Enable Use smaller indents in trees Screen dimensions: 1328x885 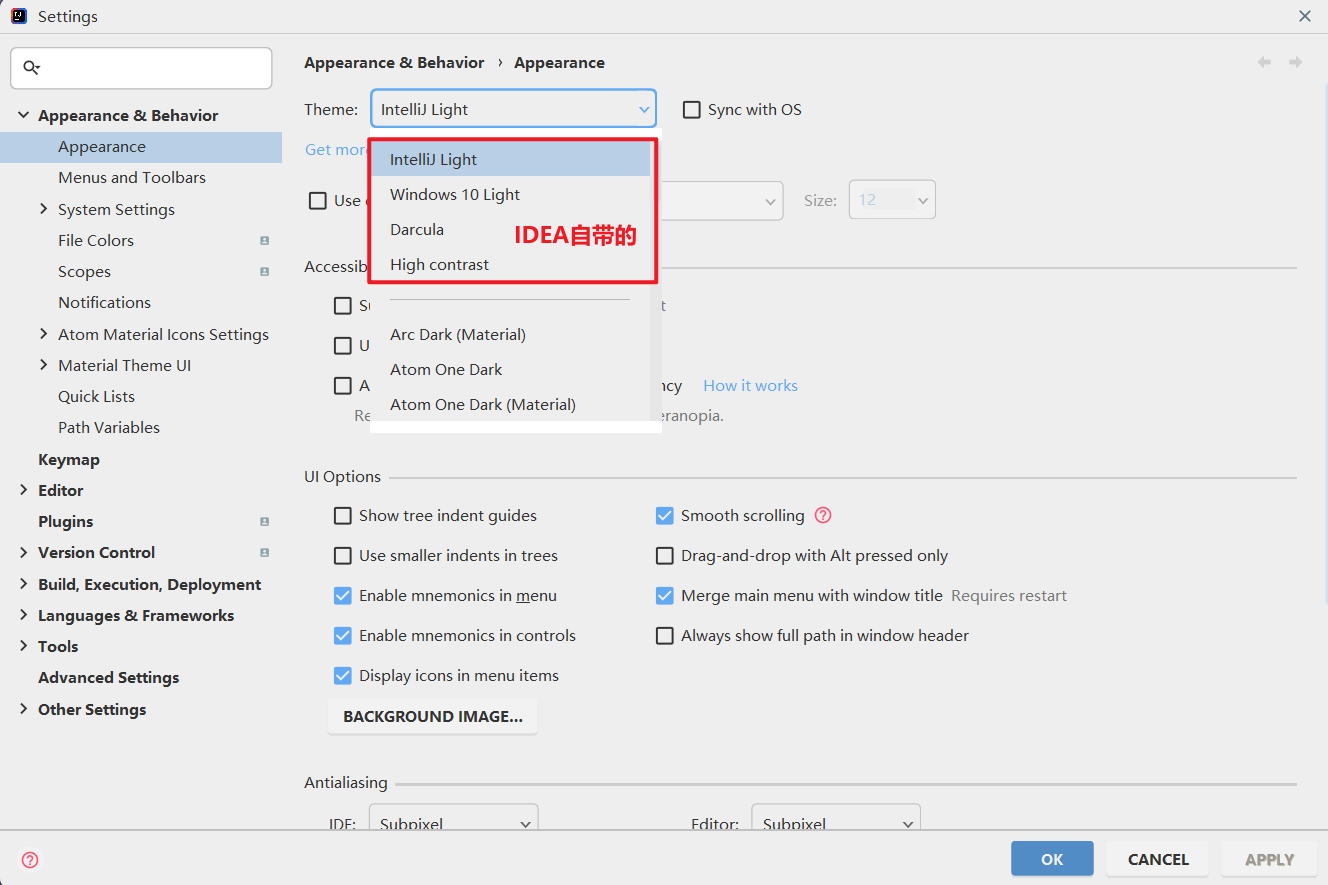click(343, 556)
